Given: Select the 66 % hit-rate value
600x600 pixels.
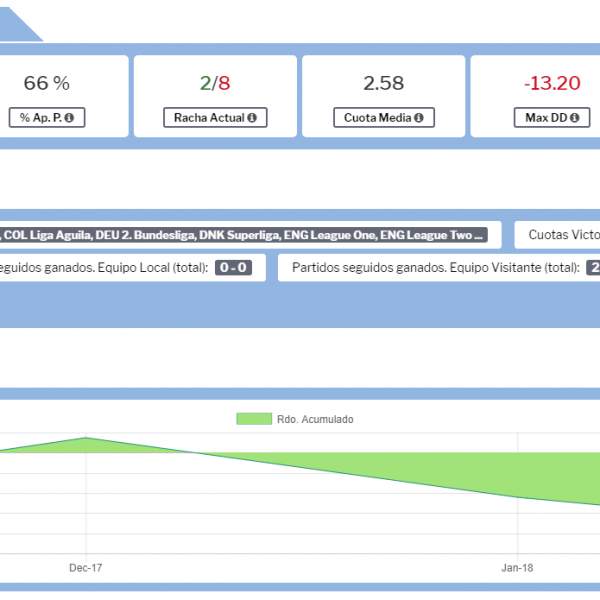Looking at the screenshot, I should coord(47,83).
